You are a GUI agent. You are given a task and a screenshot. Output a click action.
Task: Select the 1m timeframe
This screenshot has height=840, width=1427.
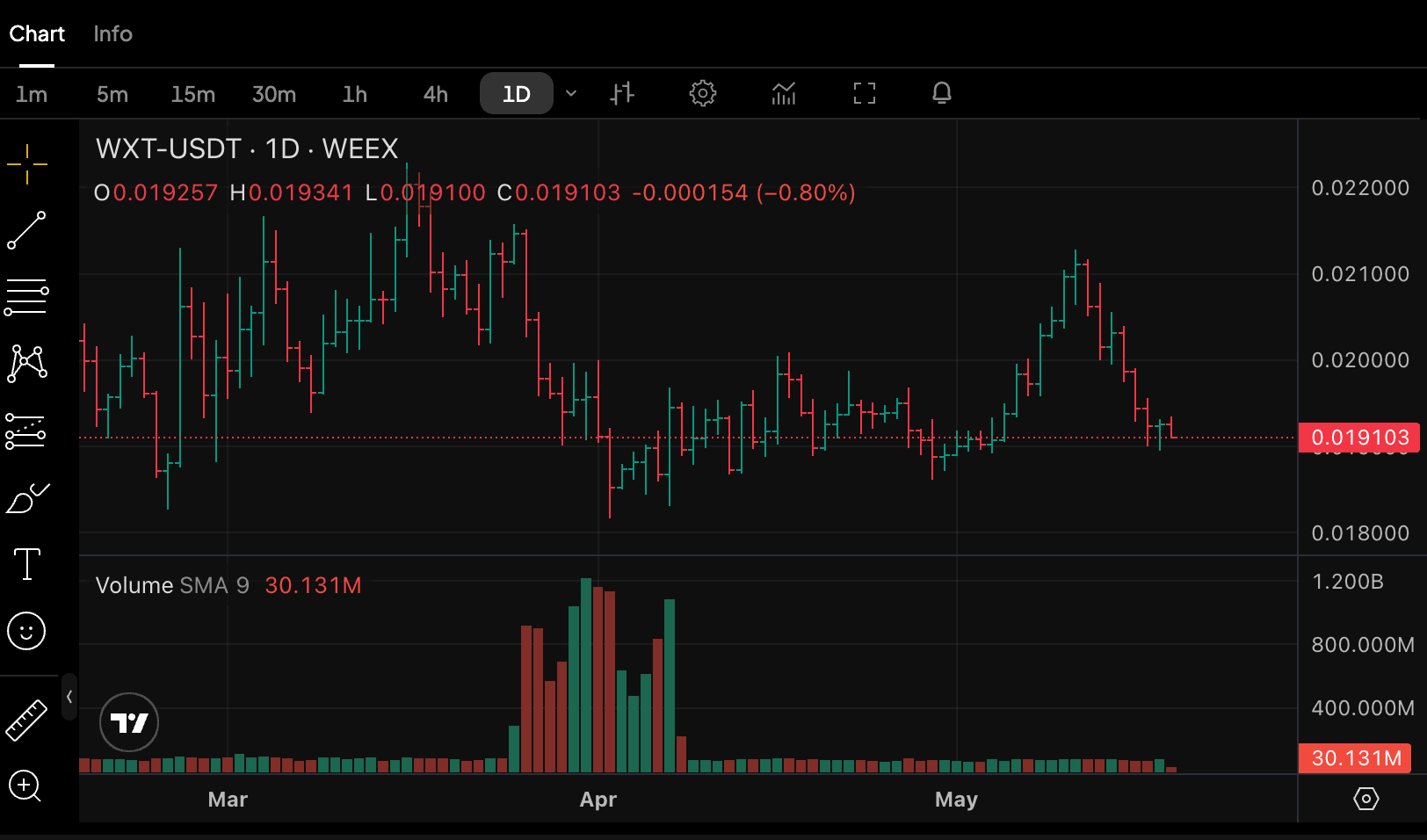point(32,94)
